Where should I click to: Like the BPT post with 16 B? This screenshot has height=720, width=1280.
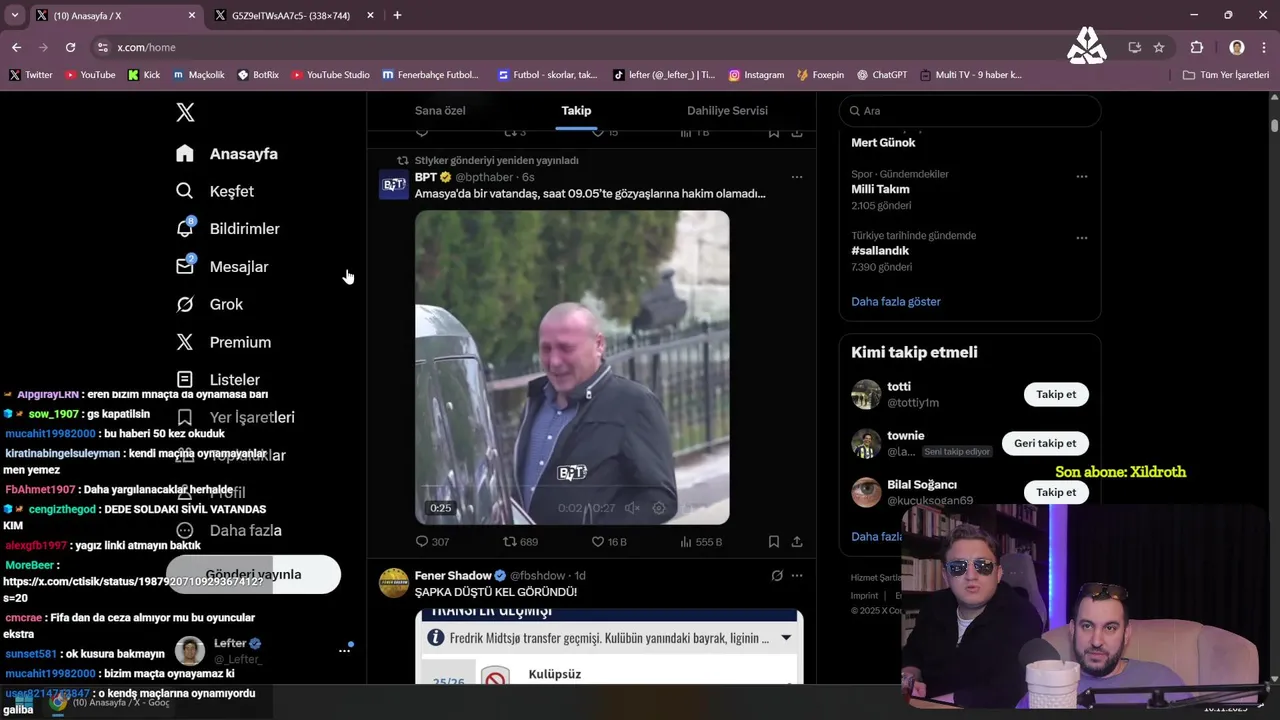tap(609, 542)
